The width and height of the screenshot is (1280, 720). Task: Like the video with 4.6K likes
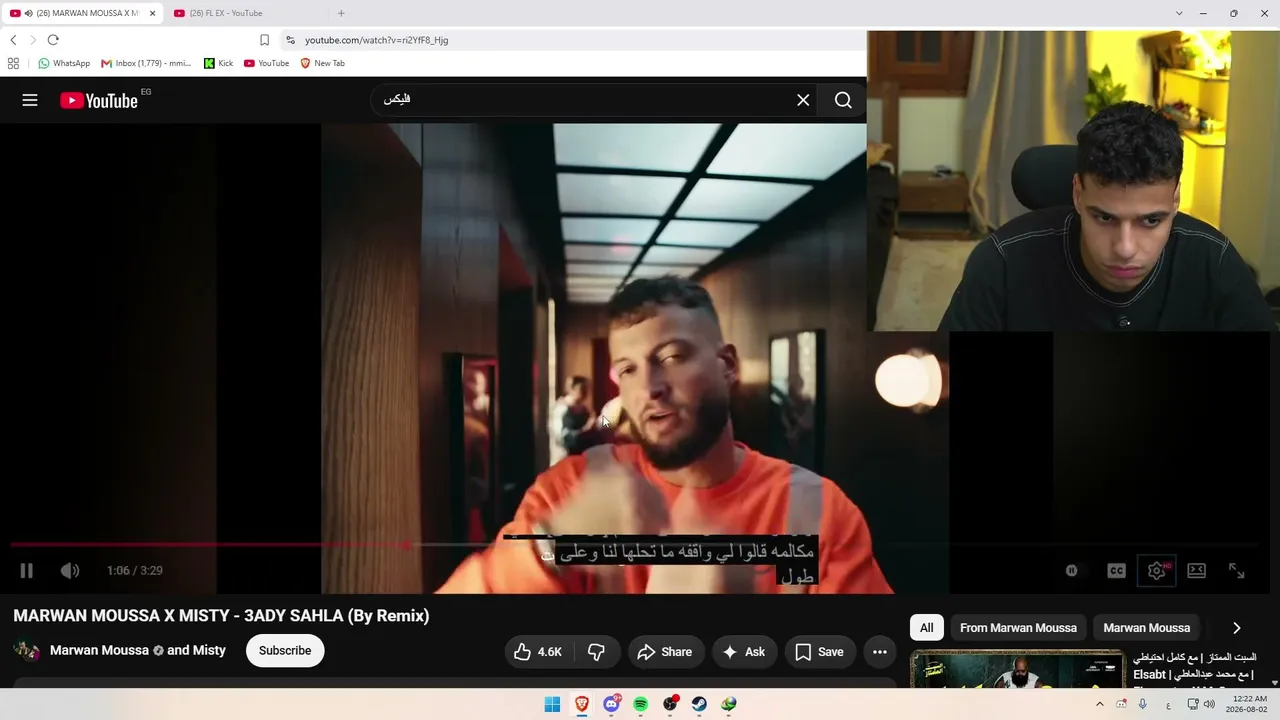539,652
